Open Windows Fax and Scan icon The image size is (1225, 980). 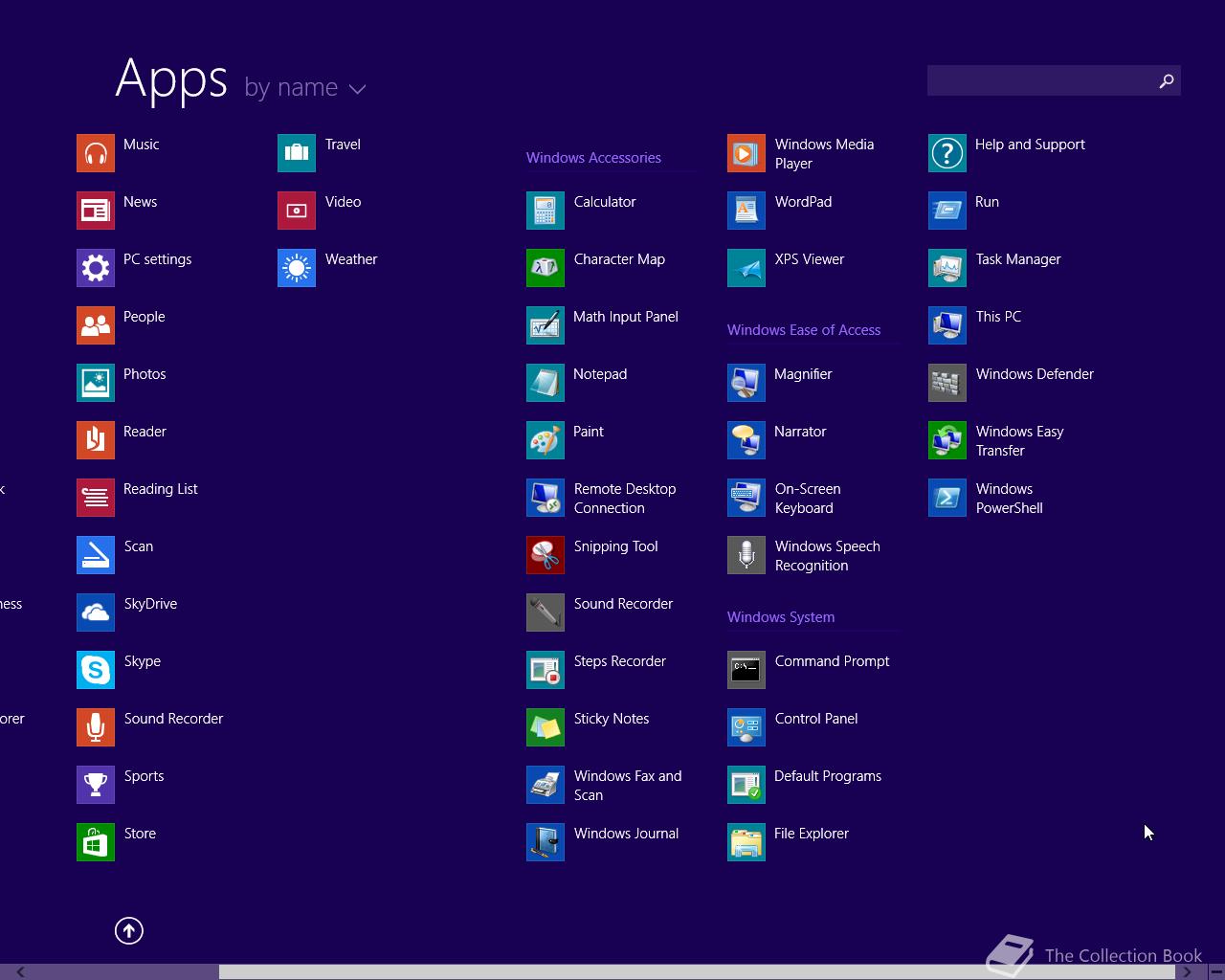(x=546, y=785)
